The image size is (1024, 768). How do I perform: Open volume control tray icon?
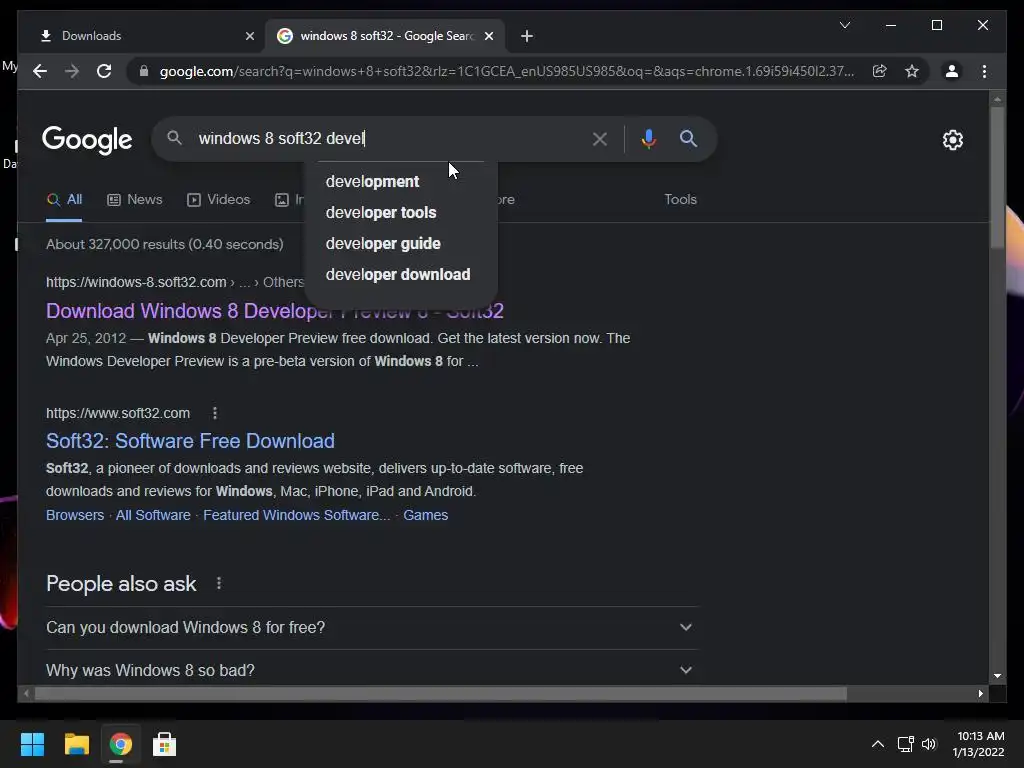click(929, 744)
